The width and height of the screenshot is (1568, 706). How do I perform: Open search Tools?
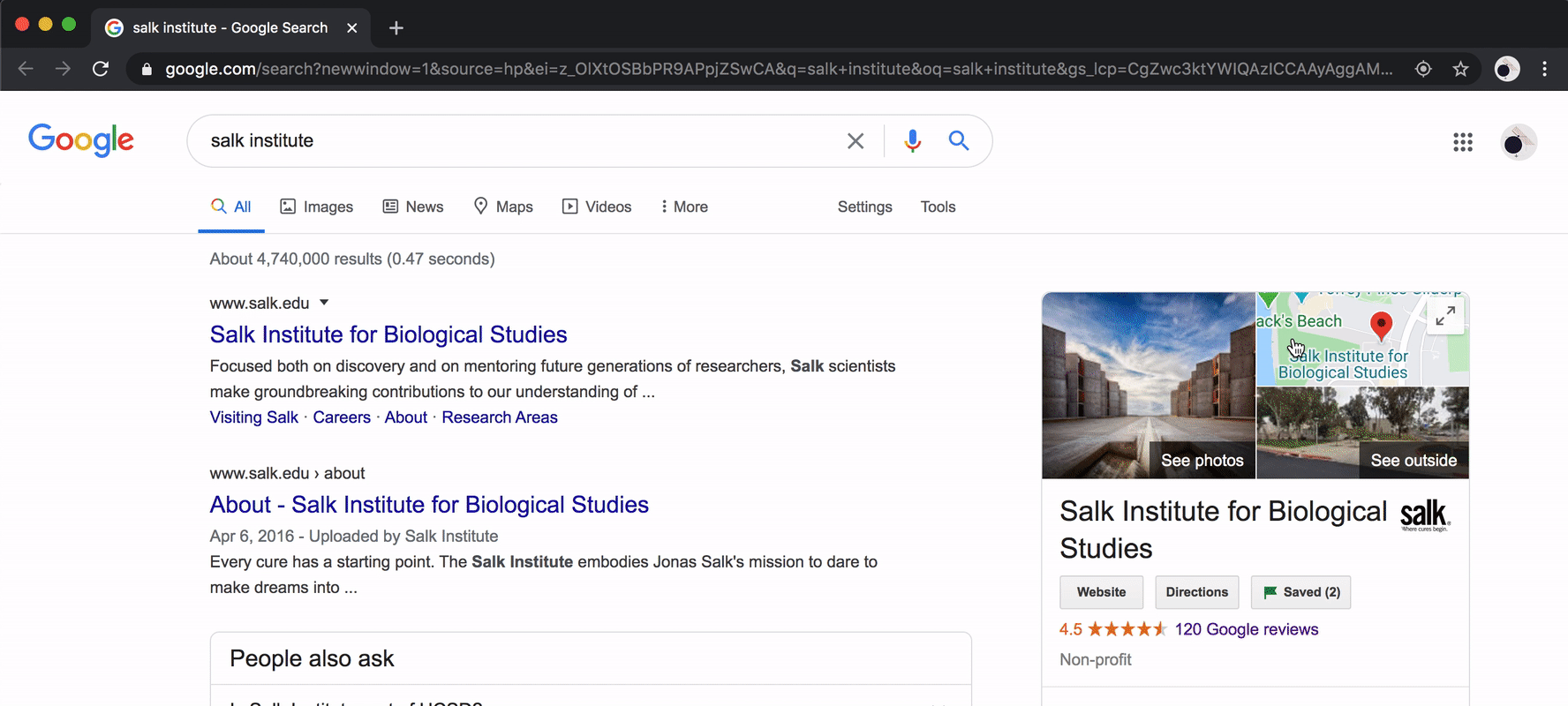938,207
